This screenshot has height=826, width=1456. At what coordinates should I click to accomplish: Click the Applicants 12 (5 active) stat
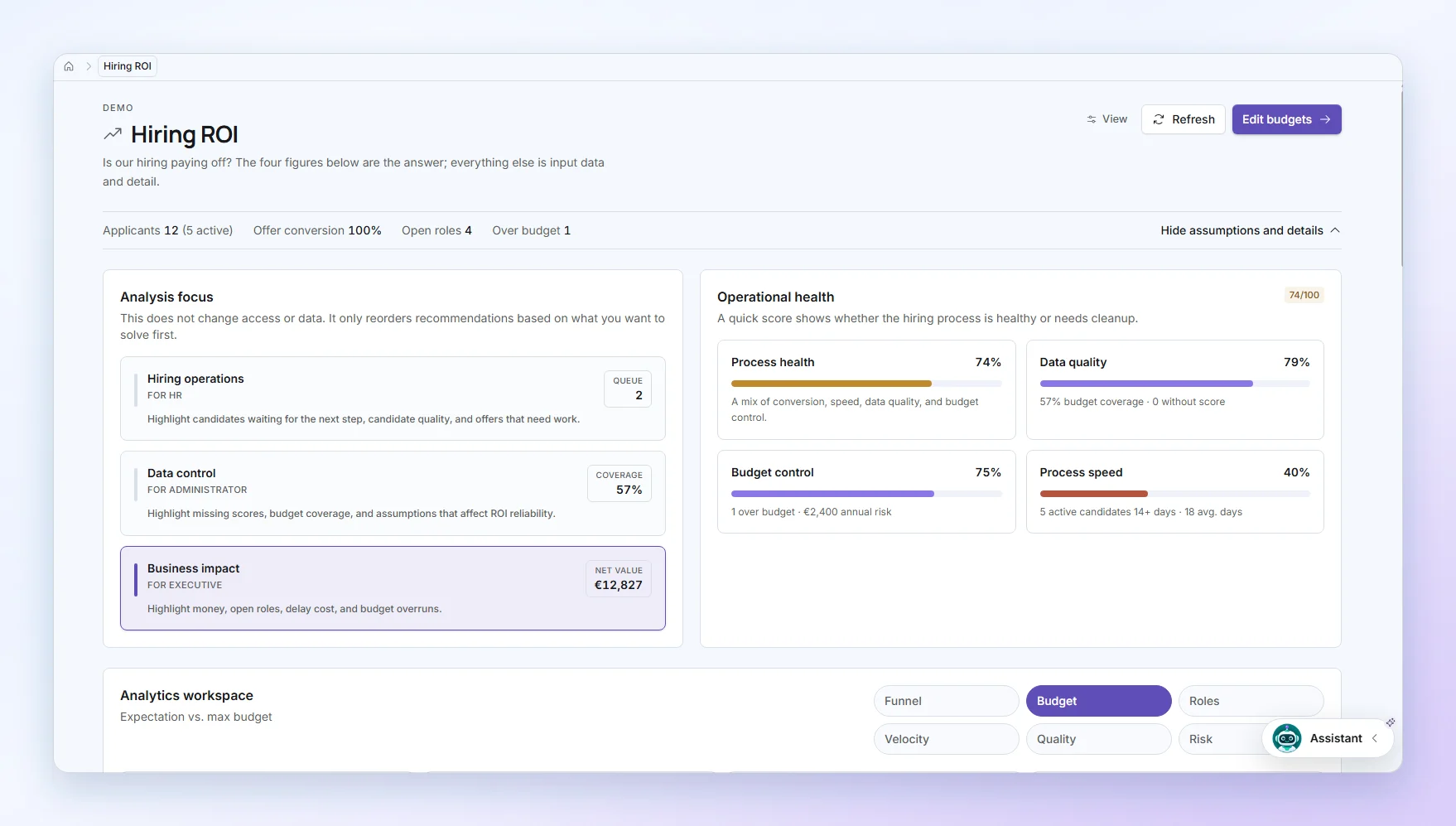click(167, 230)
